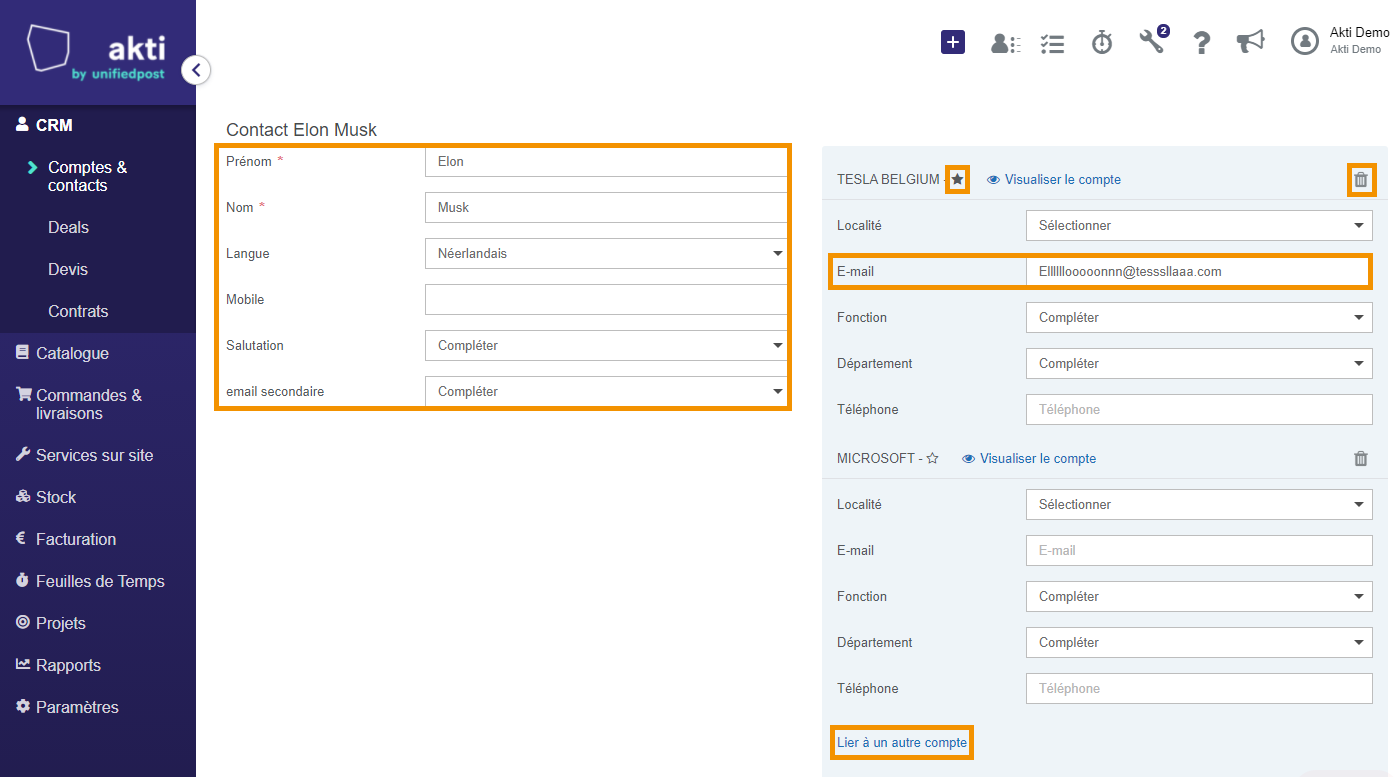Image resolution: width=1396 pixels, height=777 pixels.
Task: Delete the MICROSOFT account link
Action: [1361, 458]
